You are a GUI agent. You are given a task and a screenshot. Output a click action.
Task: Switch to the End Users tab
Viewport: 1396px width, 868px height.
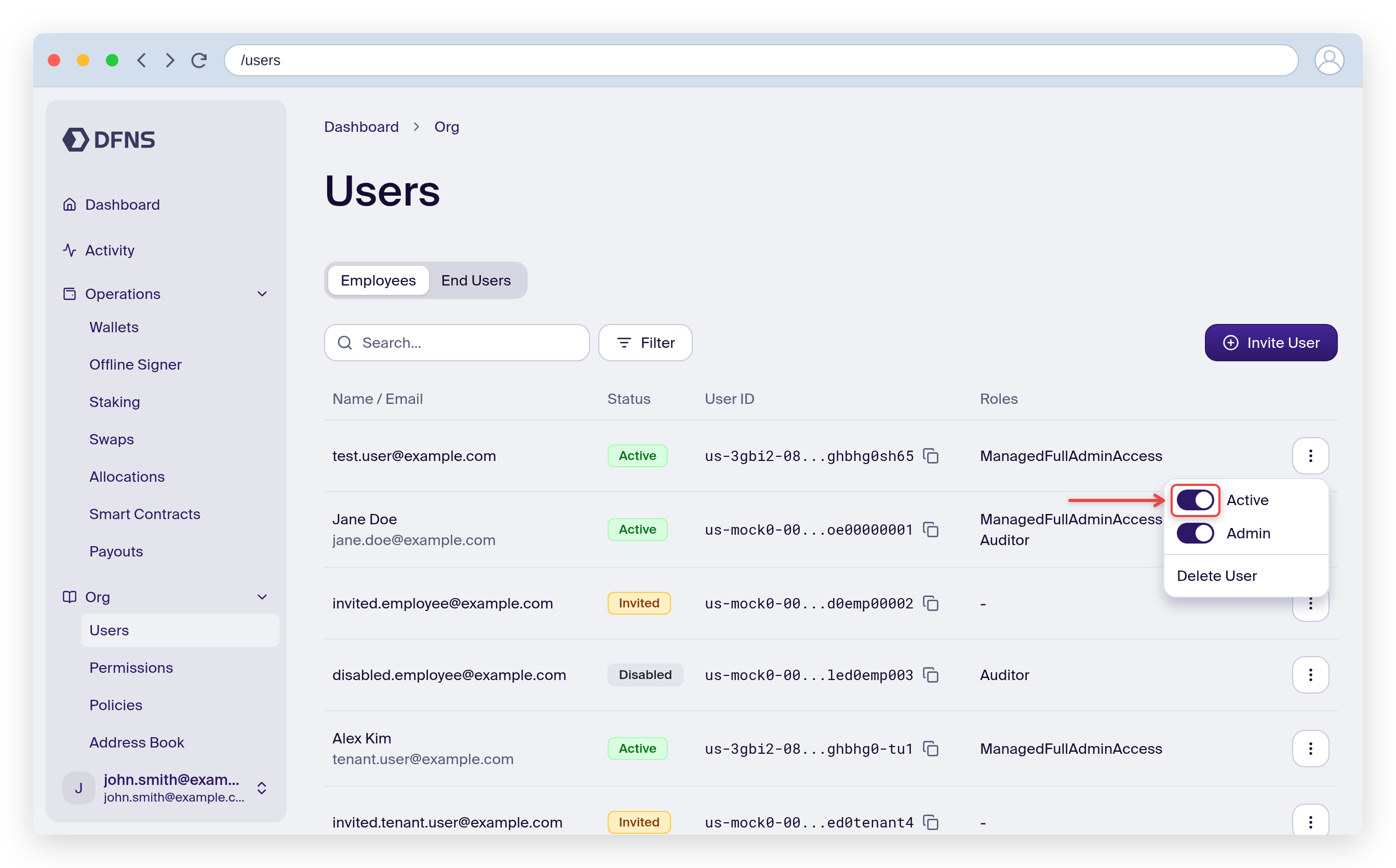[x=476, y=280]
